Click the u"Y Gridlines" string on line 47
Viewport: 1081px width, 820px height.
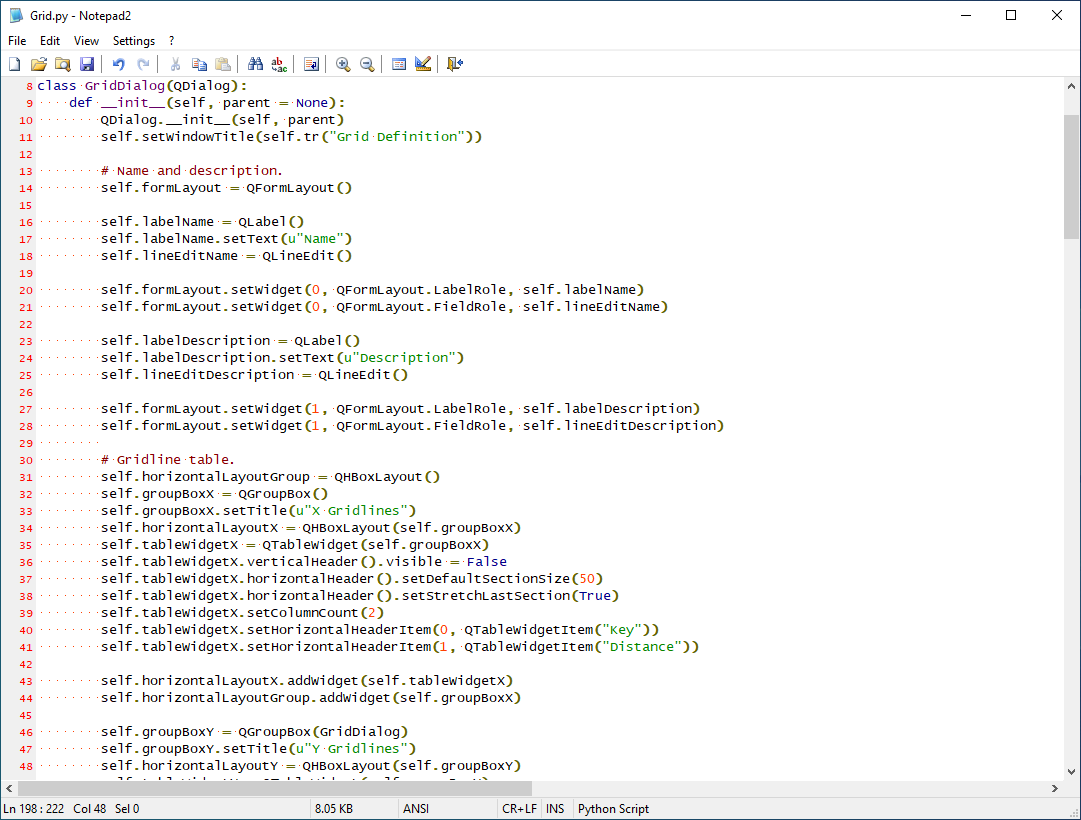tap(352, 748)
